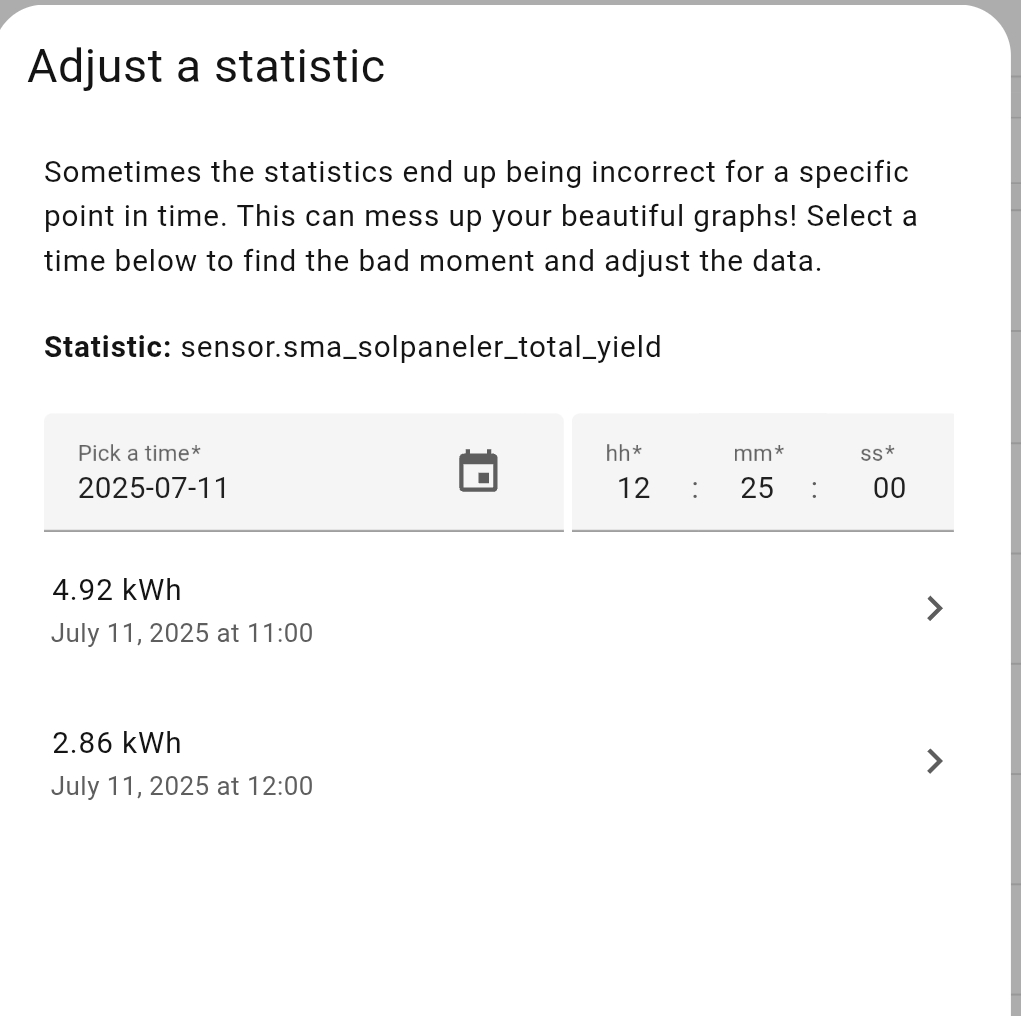Click the "mm*" minutes label
The image size is (1021, 1016).
coord(758,453)
